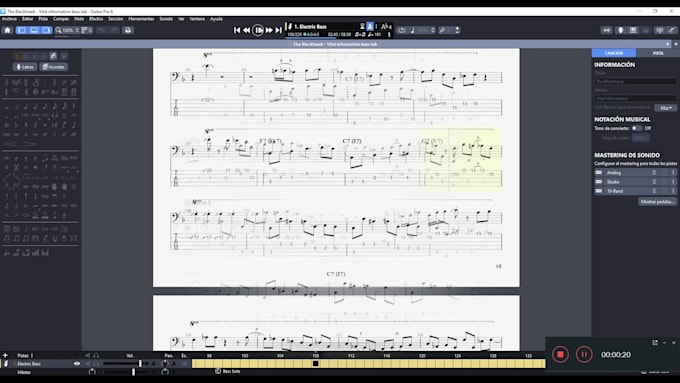Open the Letras lyrics button
This screenshot has height=383, width=680.
click(x=25, y=67)
